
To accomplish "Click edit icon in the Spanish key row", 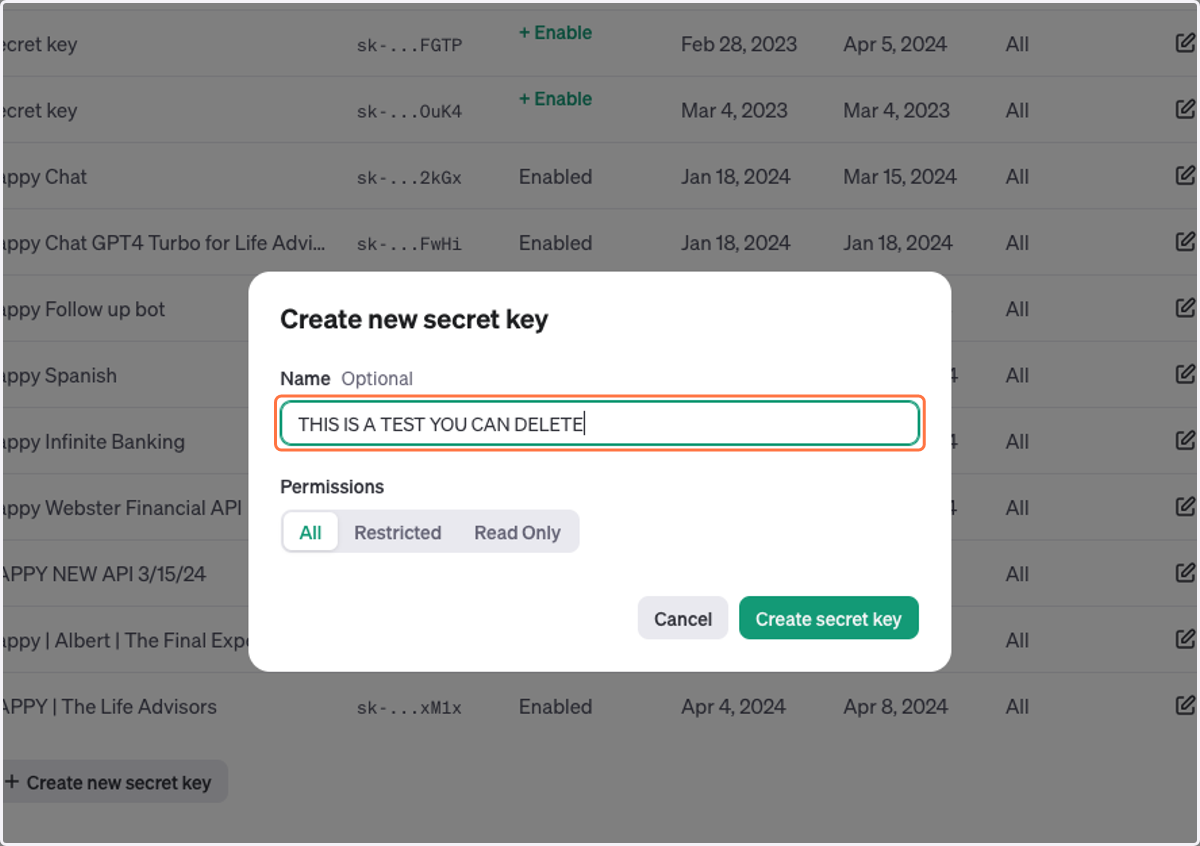I will (x=1185, y=375).
